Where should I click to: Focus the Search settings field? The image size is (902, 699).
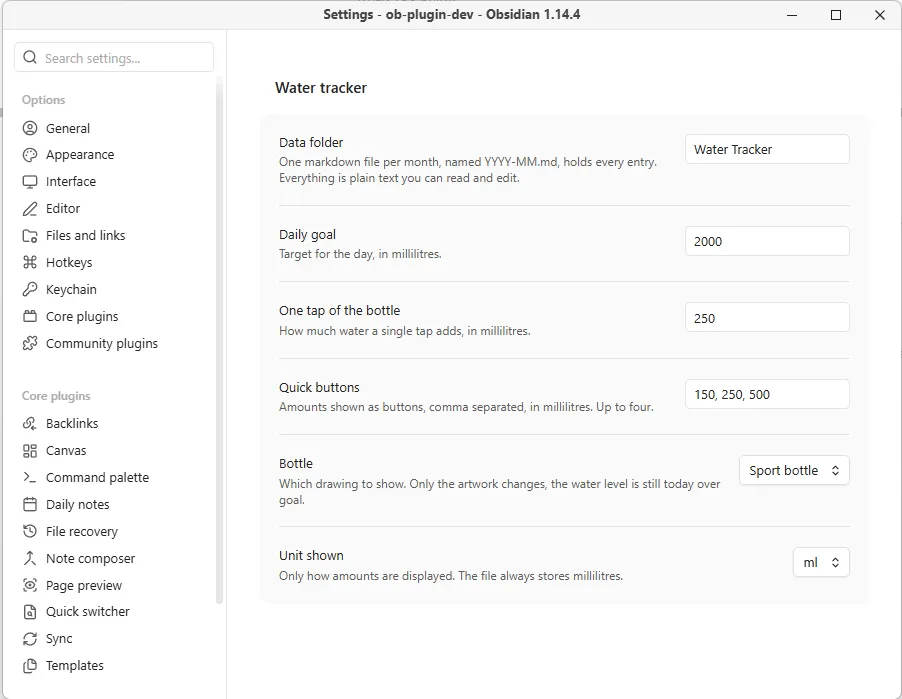tap(114, 58)
